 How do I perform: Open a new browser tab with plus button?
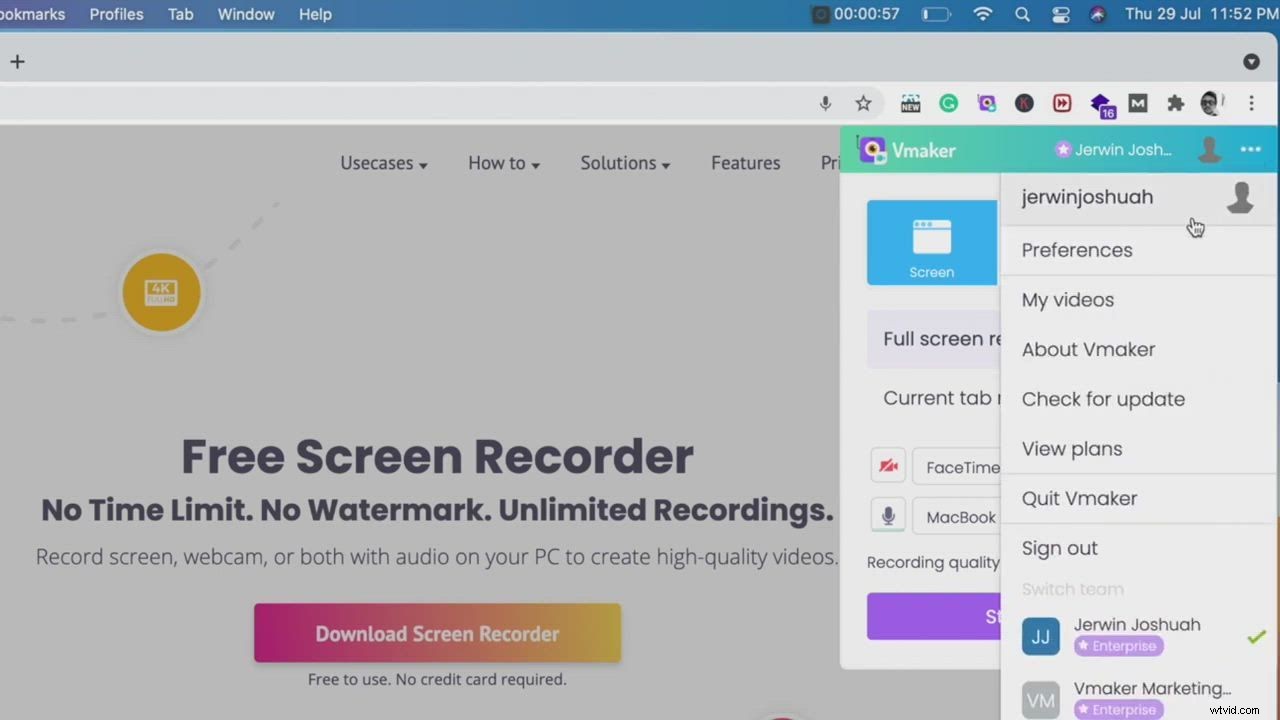[17, 61]
